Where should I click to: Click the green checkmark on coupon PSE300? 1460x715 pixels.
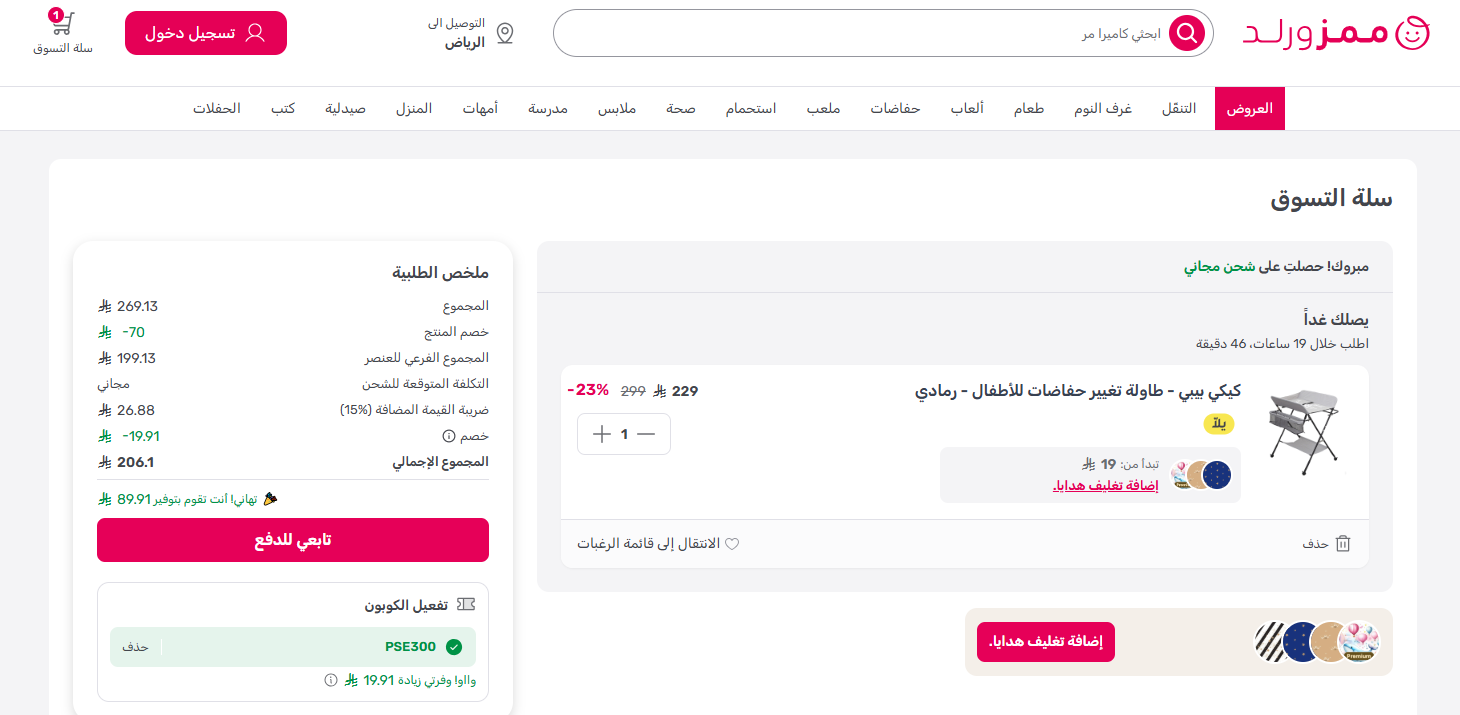coord(457,646)
